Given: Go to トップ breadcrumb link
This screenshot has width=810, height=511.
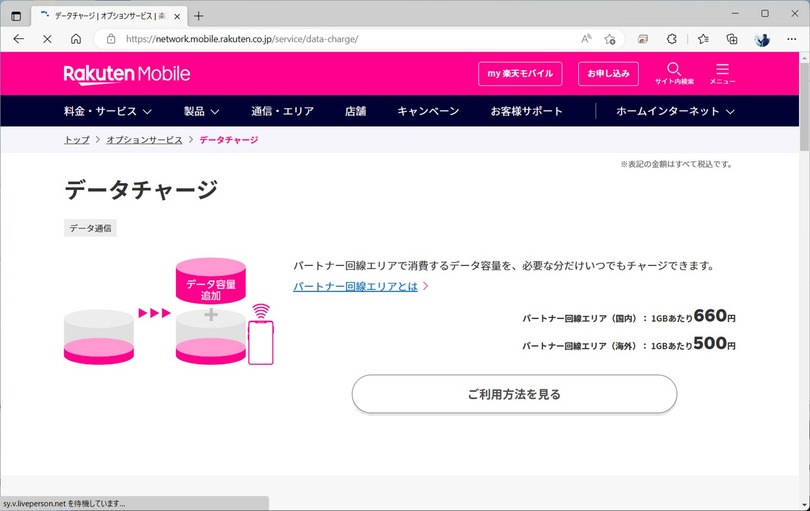Looking at the screenshot, I should coord(76,140).
